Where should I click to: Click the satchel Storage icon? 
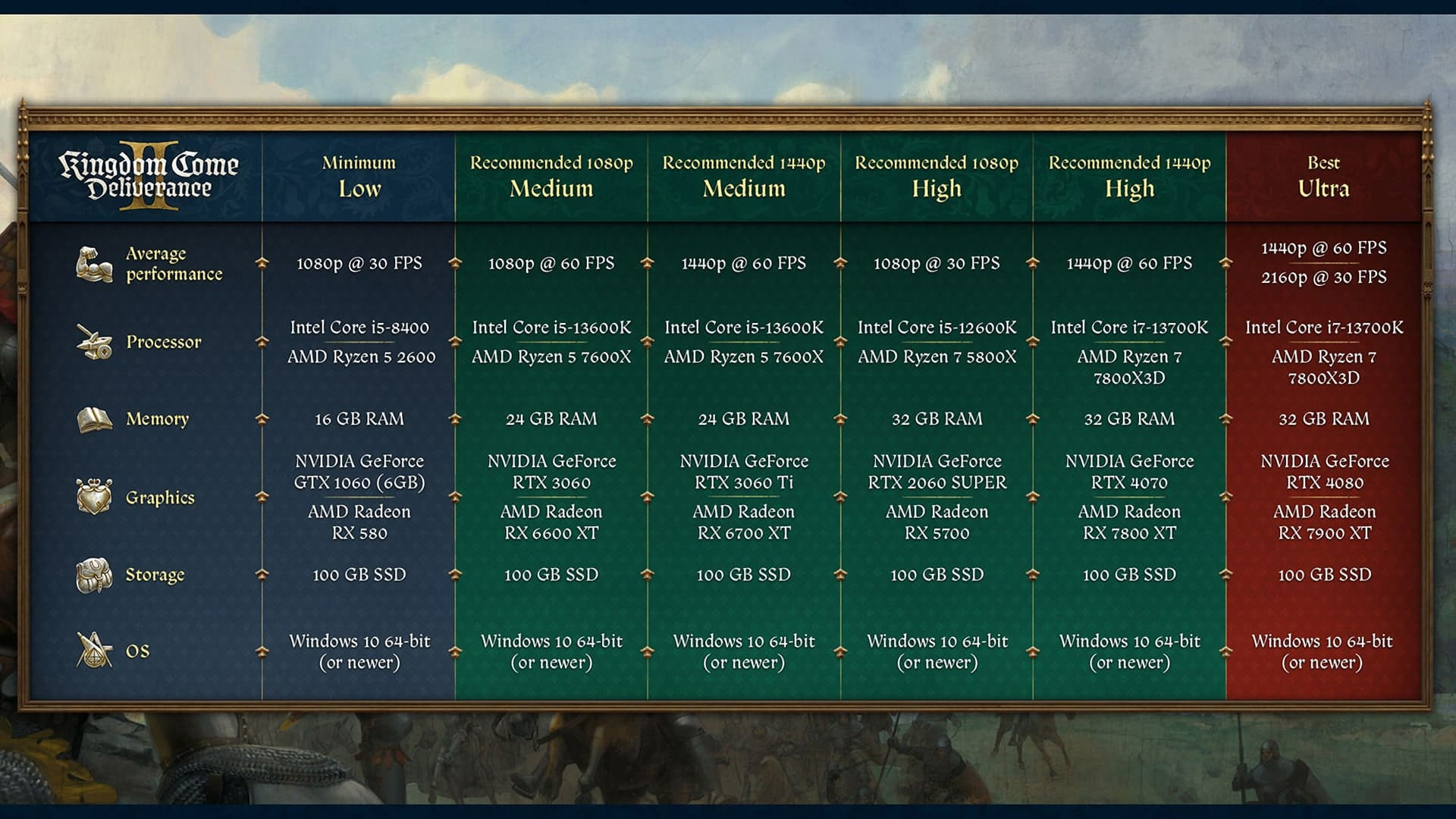tap(94, 575)
